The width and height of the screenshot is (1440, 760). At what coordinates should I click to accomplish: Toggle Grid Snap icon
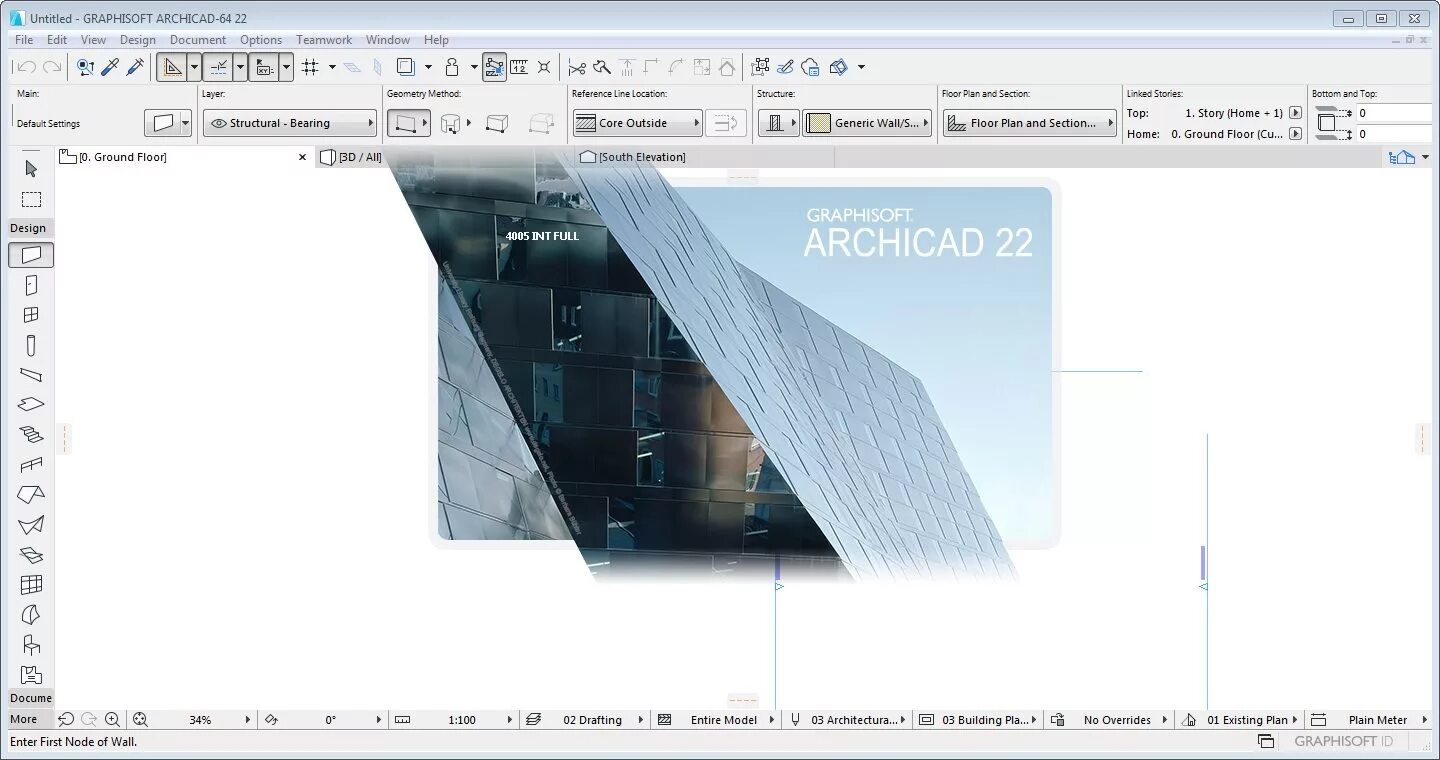click(x=310, y=67)
